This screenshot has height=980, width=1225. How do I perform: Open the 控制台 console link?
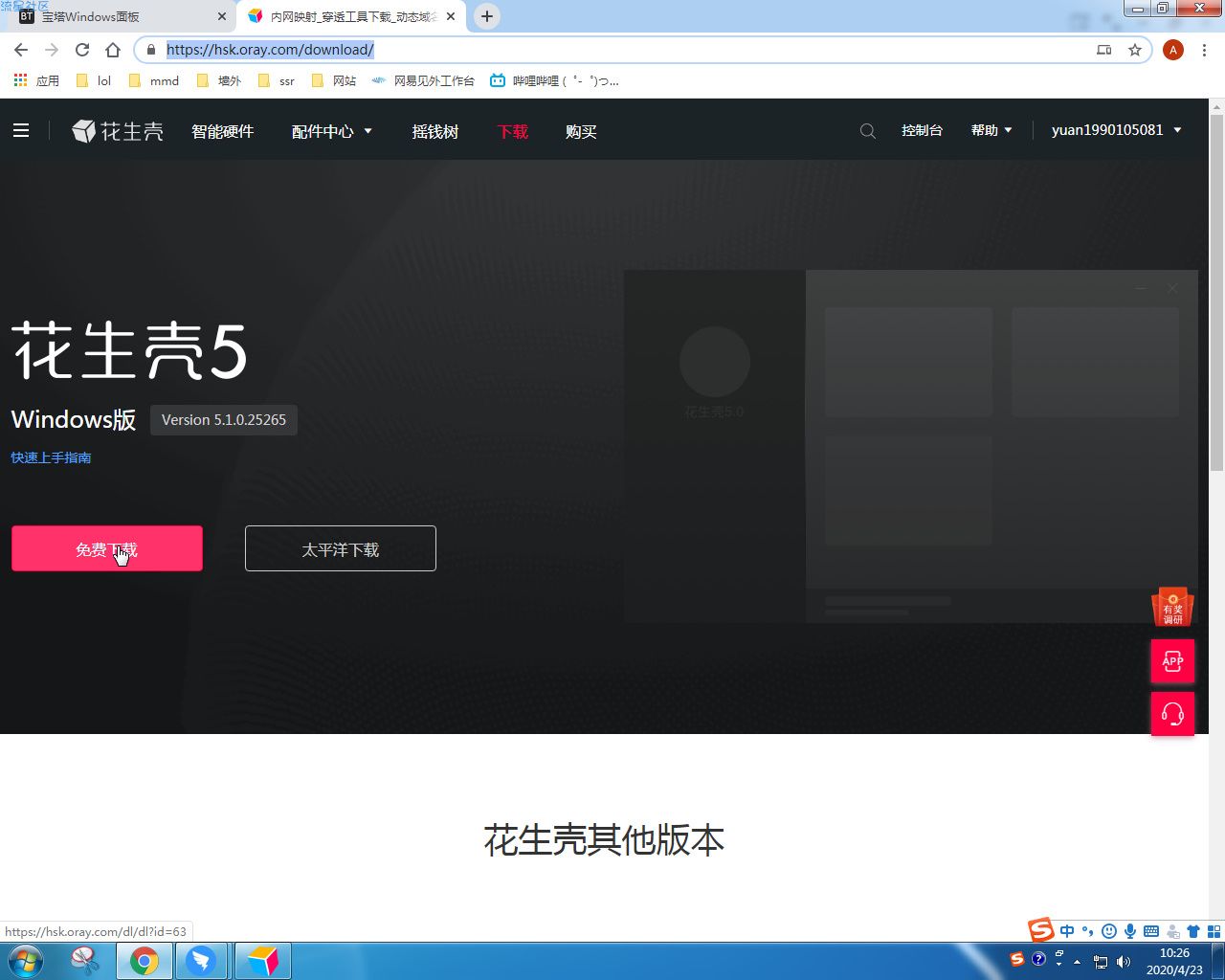pos(922,130)
